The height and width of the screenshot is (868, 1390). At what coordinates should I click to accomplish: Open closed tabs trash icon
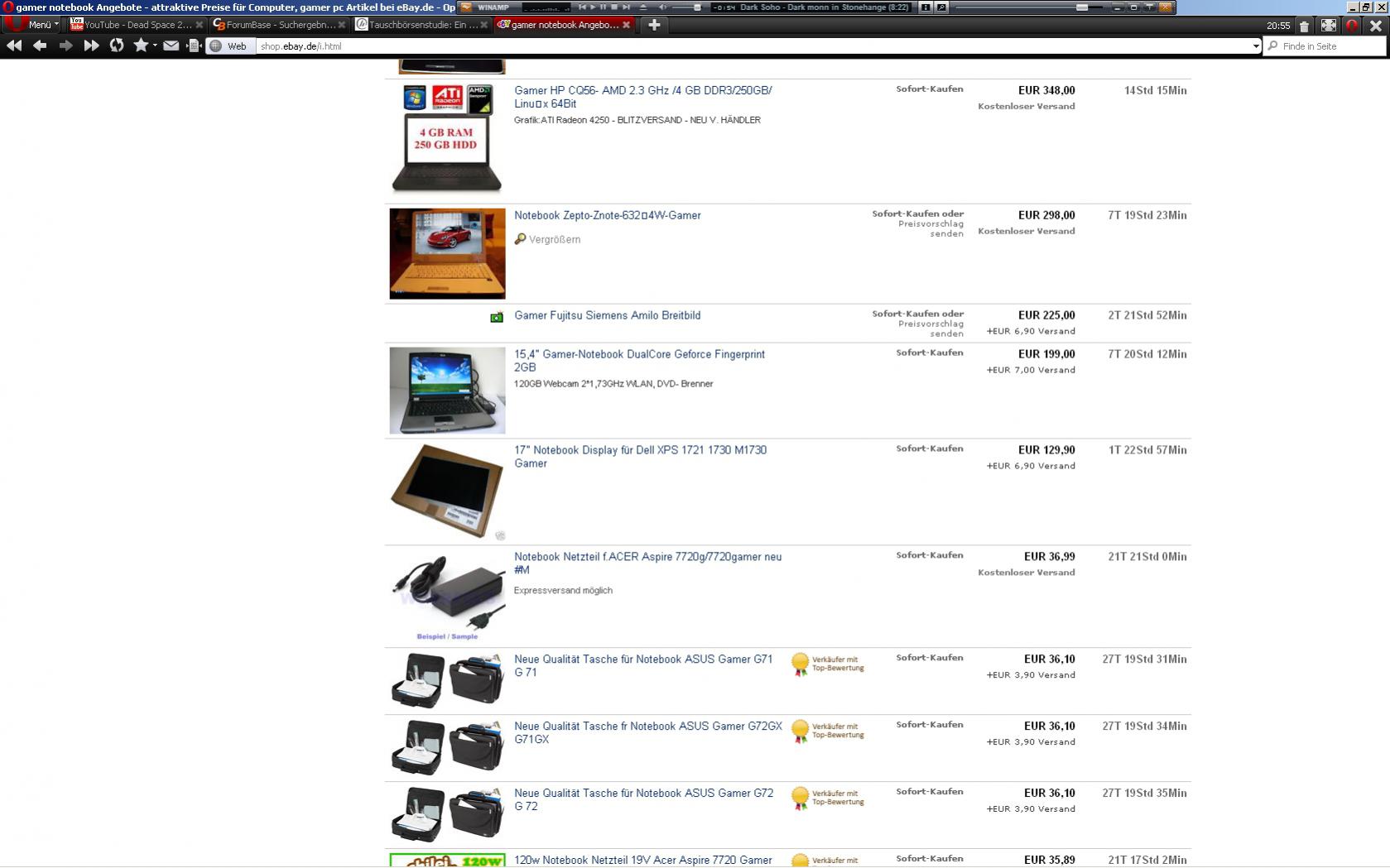[1304, 26]
